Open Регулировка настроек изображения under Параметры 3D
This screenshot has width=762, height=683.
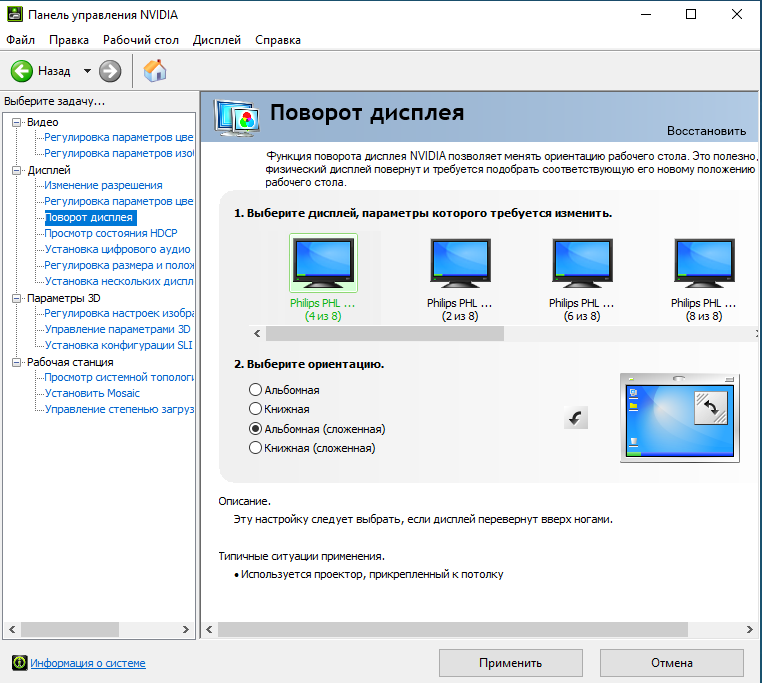[x=119, y=313]
